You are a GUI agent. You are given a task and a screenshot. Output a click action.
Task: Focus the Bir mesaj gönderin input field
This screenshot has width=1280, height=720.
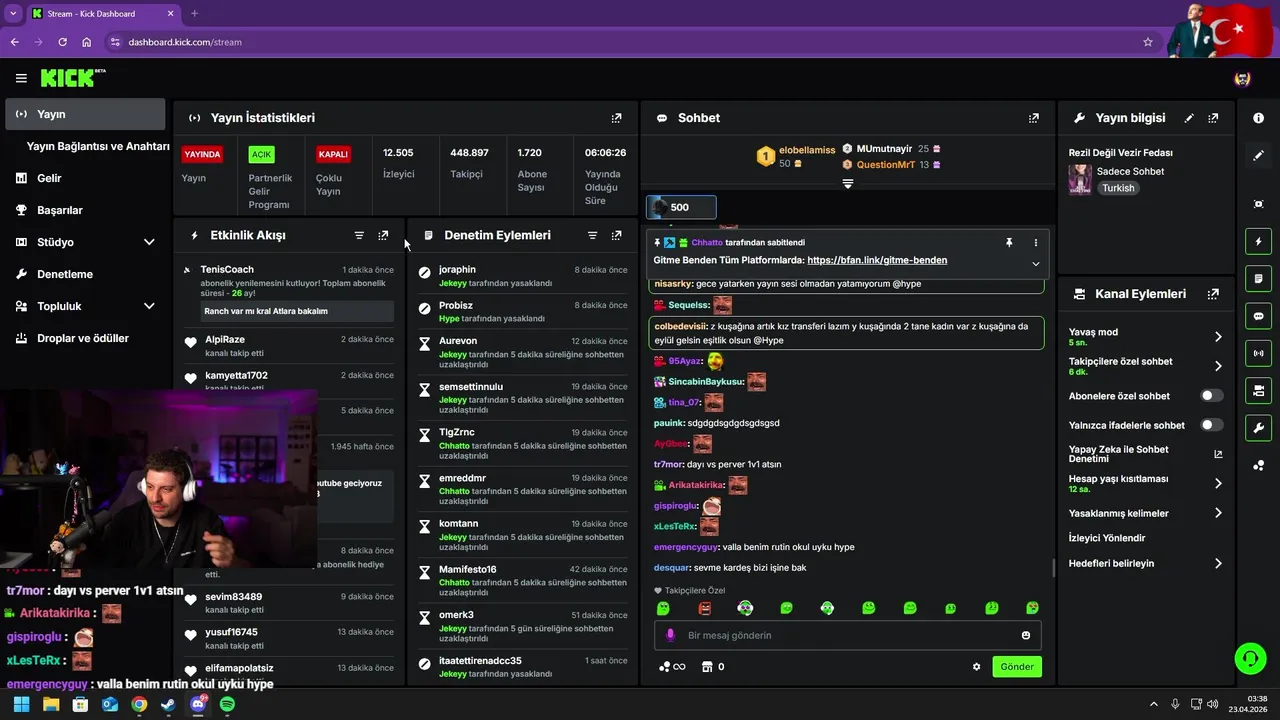click(x=848, y=635)
